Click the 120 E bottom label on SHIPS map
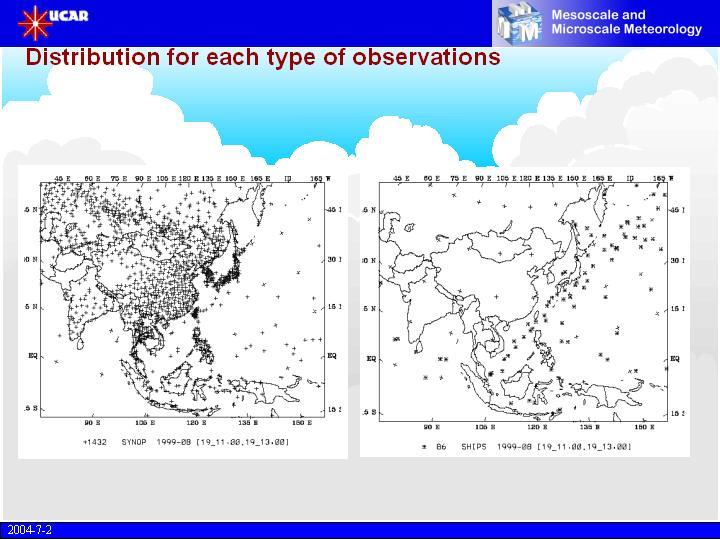This screenshot has width=720, height=540. tap(537, 427)
